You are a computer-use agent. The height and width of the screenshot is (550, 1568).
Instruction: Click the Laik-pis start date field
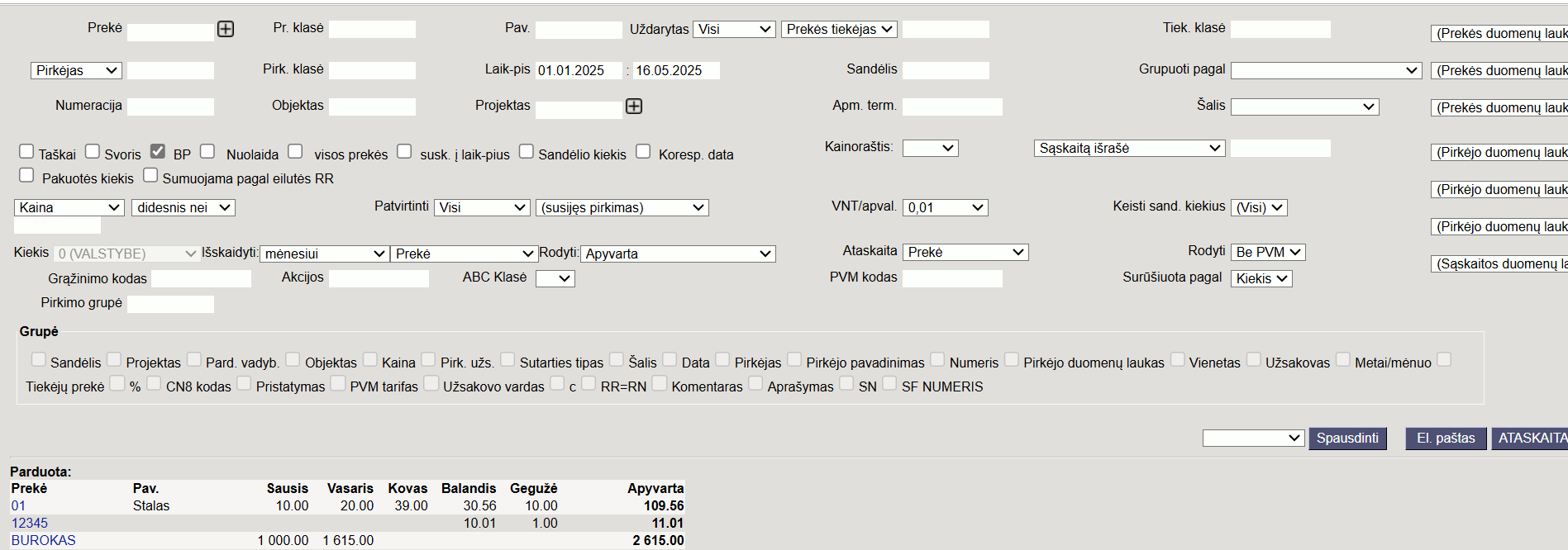(578, 71)
